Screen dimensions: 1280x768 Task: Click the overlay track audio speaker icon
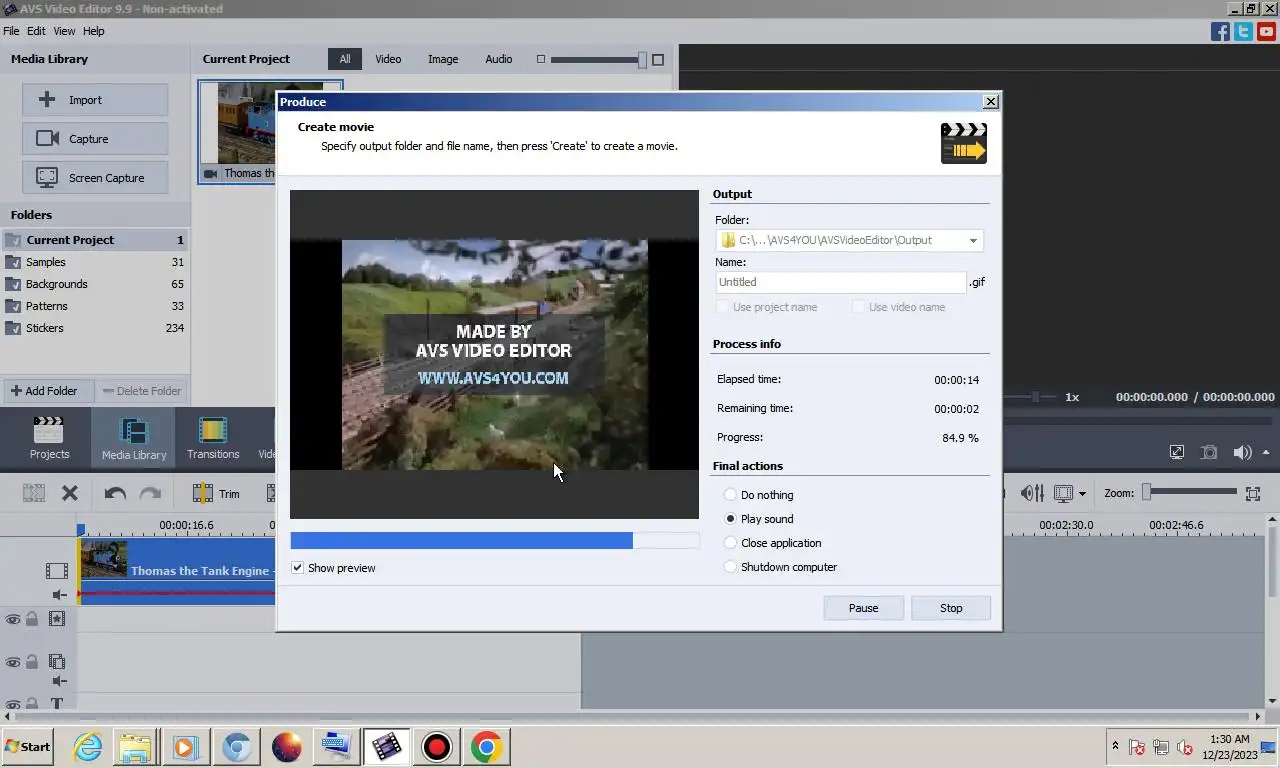coord(59,681)
